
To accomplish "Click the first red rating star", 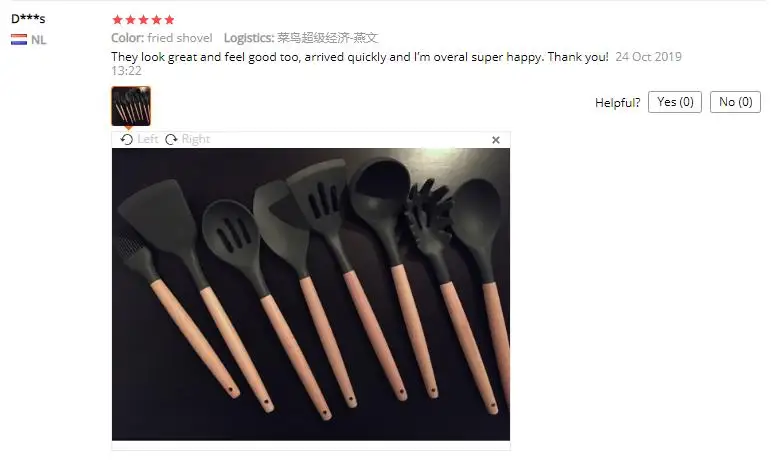I will click(118, 19).
